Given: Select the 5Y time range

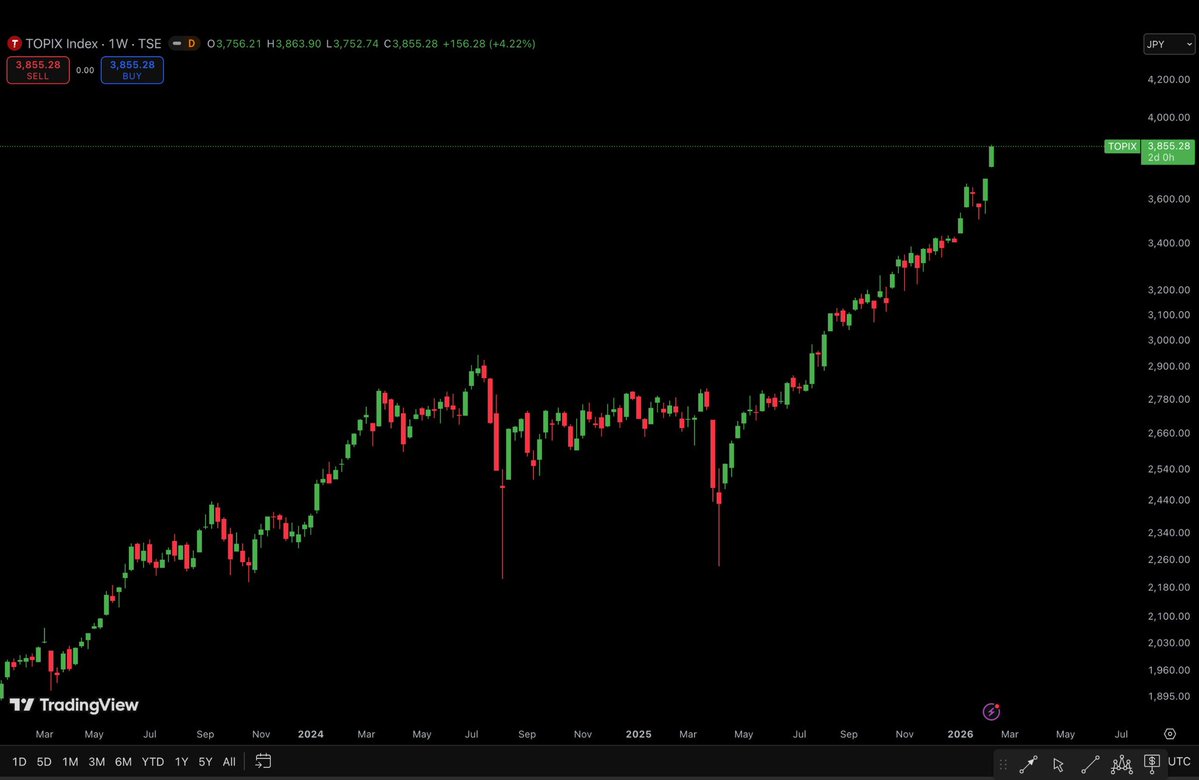Looking at the screenshot, I should tap(205, 761).
